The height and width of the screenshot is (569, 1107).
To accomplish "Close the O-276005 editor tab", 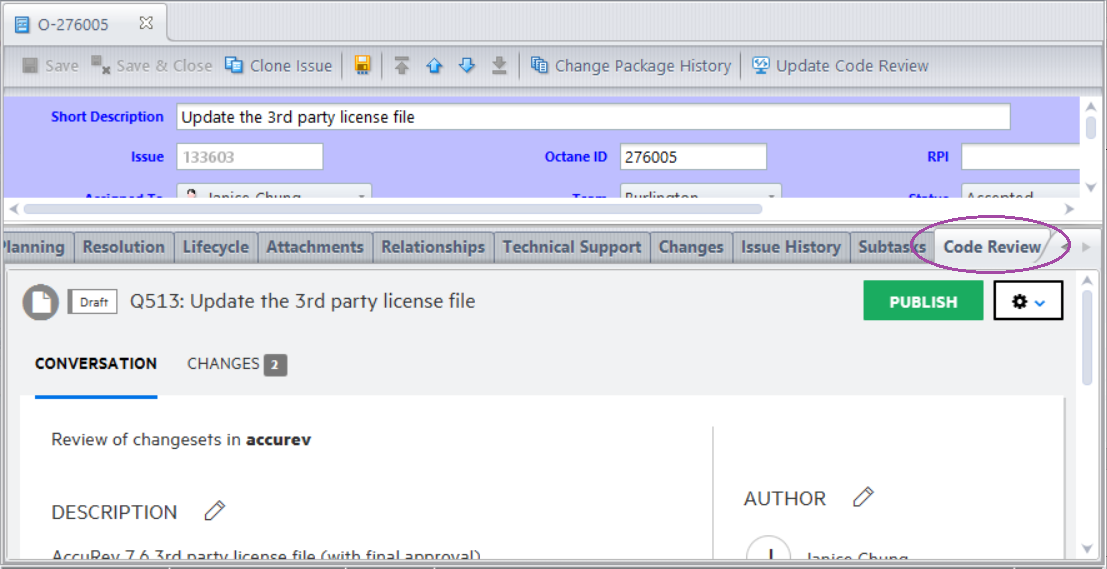I will pyautogui.click(x=145, y=22).
